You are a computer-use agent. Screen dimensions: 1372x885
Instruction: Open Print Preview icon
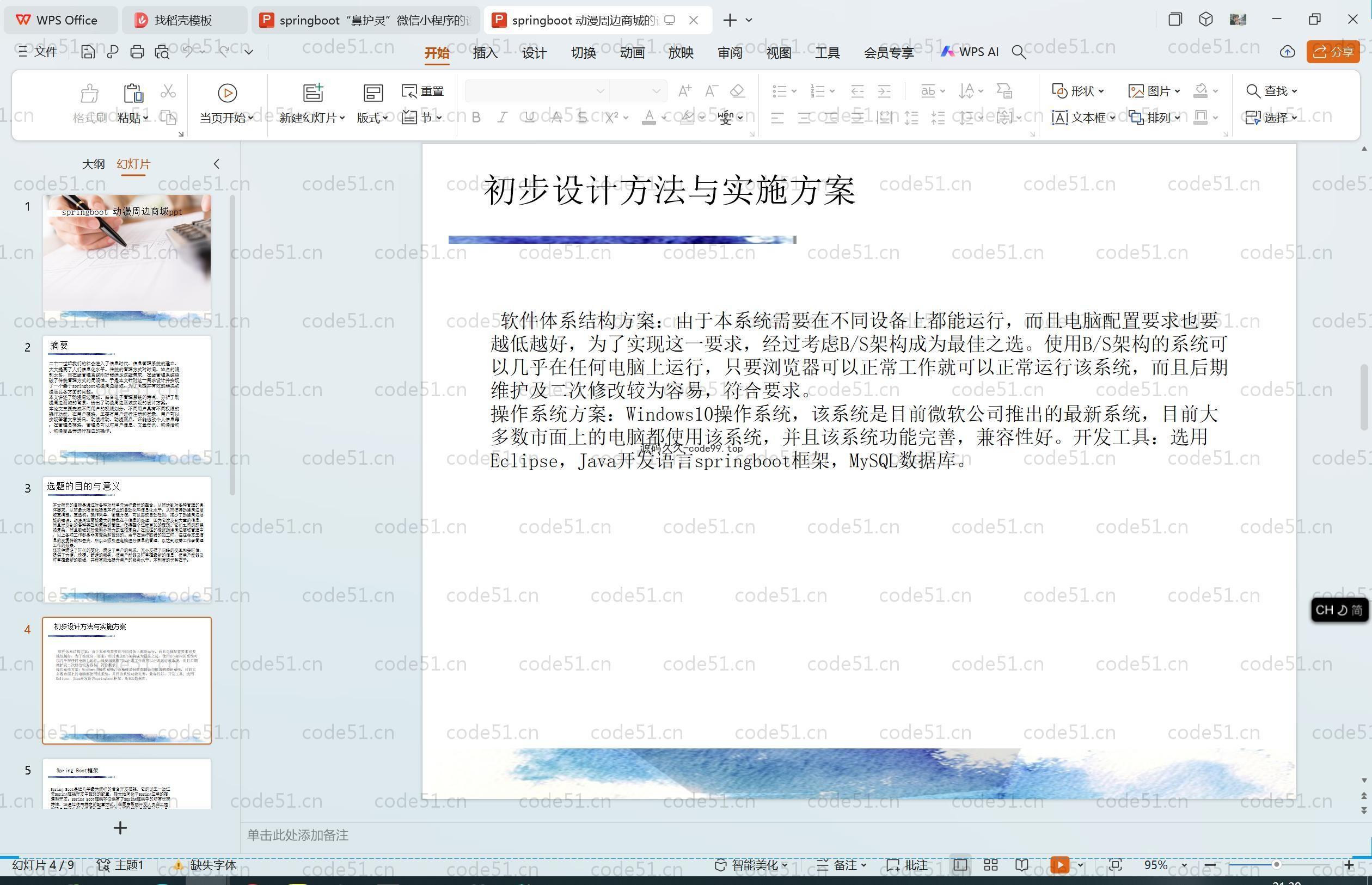click(162, 52)
